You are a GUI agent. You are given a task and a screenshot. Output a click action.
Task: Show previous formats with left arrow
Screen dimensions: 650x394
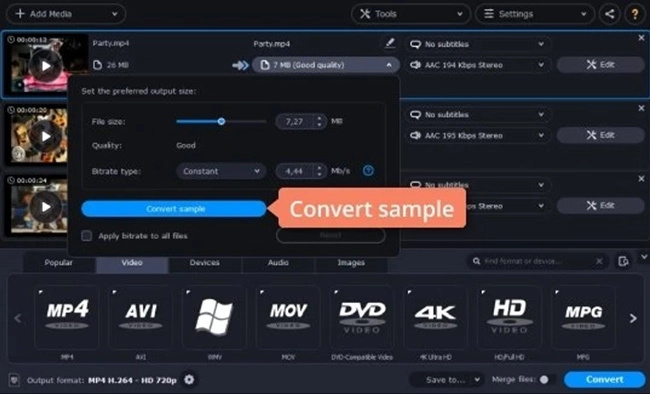tap(18, 319)
